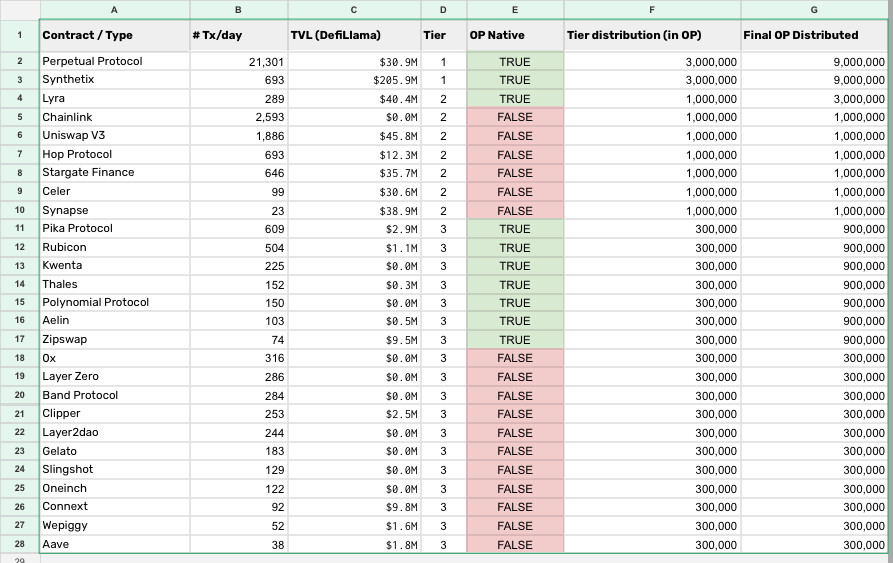
Task: Click the 'Perpetual Protocol' cell
Action: [x=113, y=61]
